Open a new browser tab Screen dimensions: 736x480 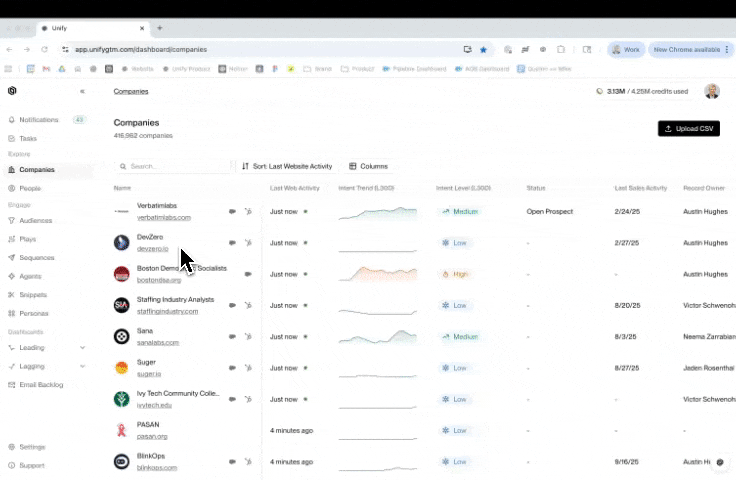160,28
